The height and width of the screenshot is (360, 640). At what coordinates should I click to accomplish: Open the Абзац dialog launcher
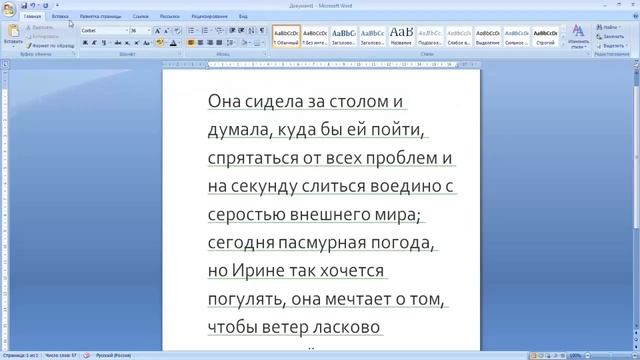click(265, 54)
